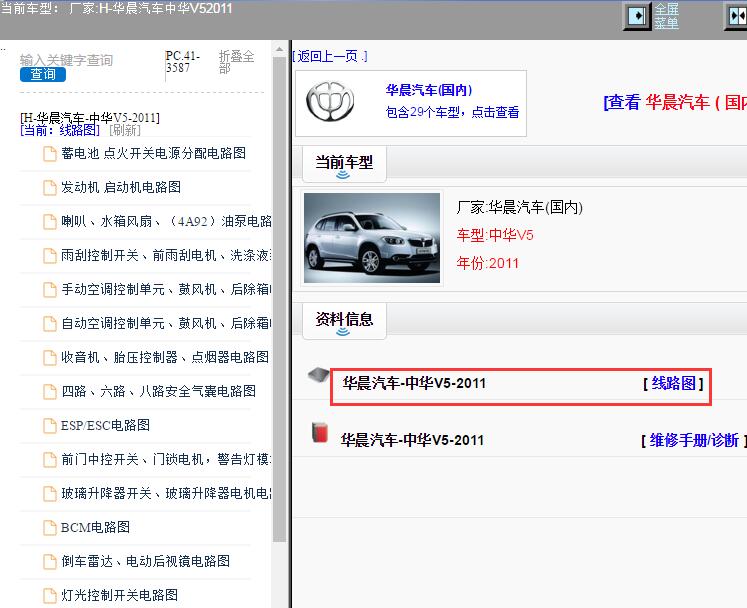Click document icon beside 雨刮控制开关 entry
This screenshot has width=747, height=608.
pyautogui.click(x=50, y=255)
